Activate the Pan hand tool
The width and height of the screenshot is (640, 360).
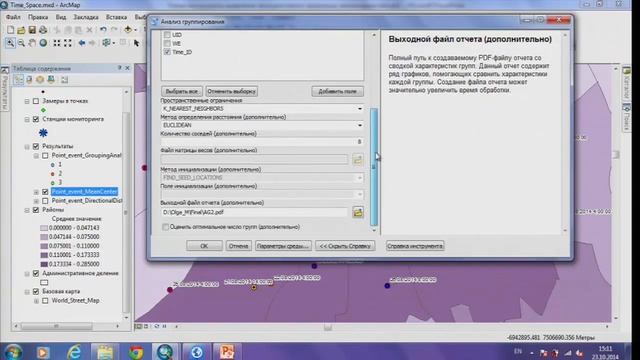(32, 43)
